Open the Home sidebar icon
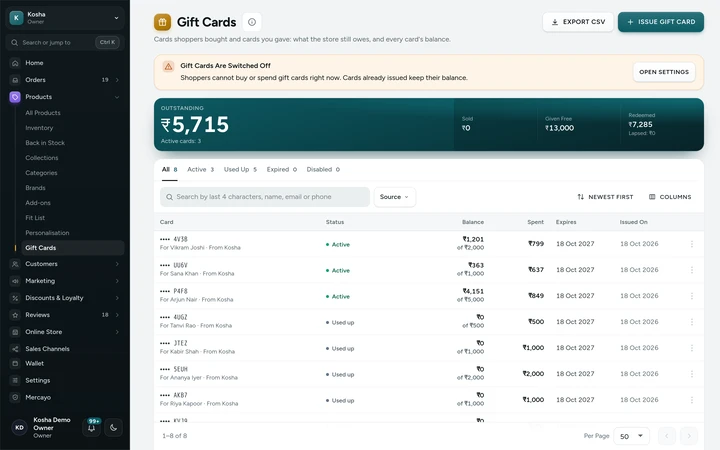 [x=15, y=63]
